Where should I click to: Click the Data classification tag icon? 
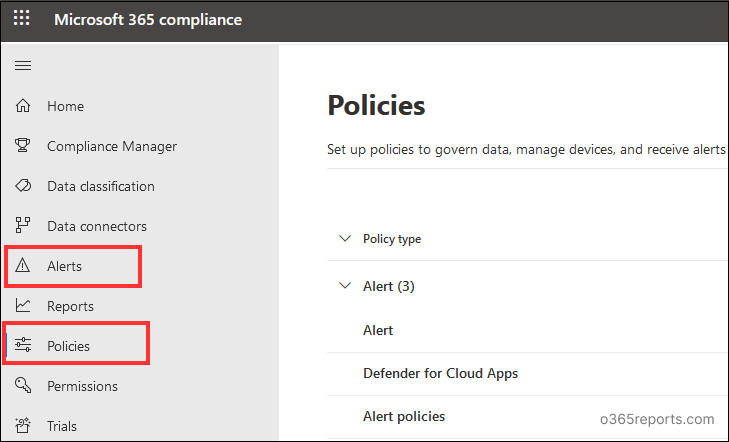23,186
